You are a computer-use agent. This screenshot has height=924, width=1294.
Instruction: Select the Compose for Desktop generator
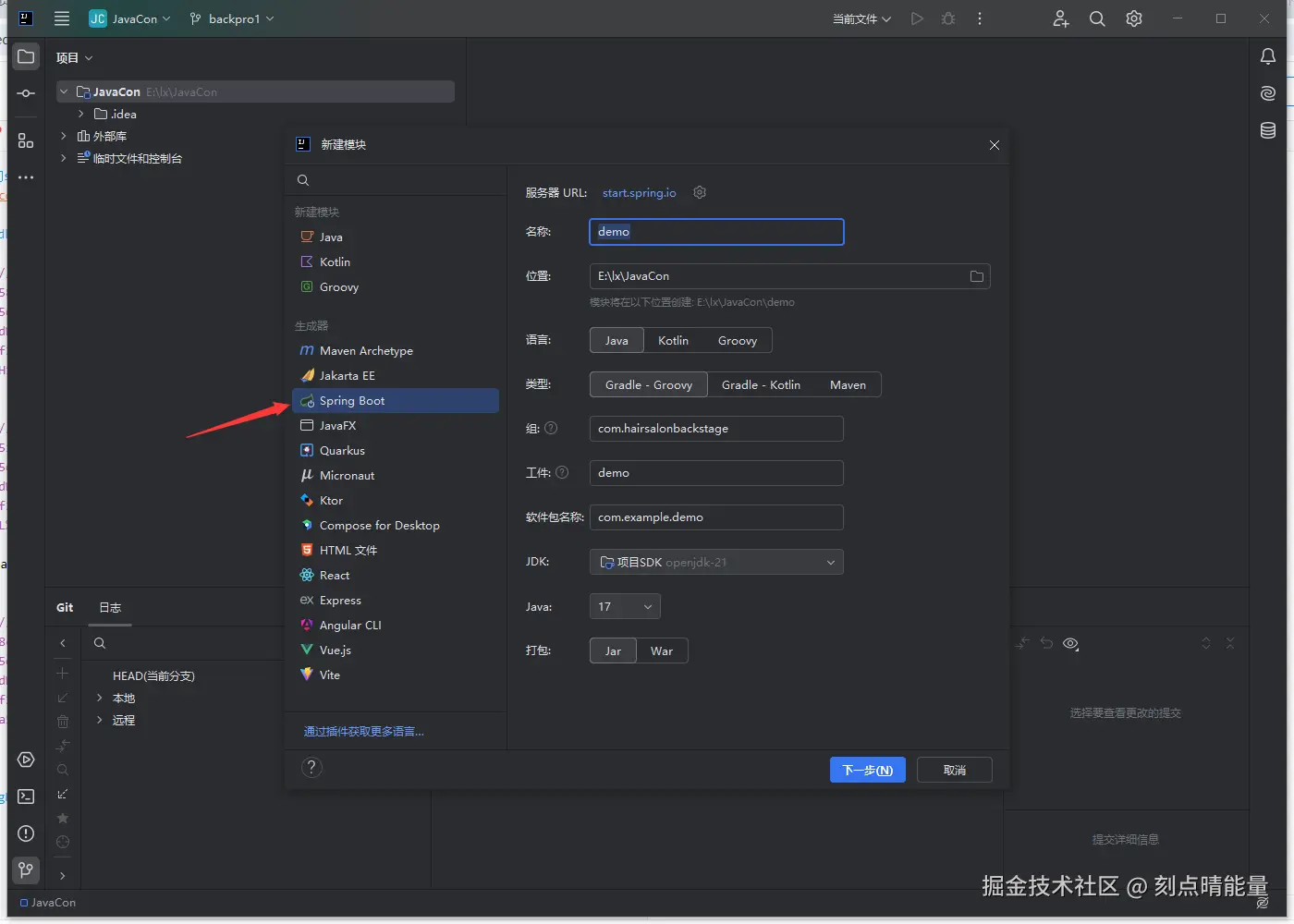pyautogui.click(x=396, y=525)
